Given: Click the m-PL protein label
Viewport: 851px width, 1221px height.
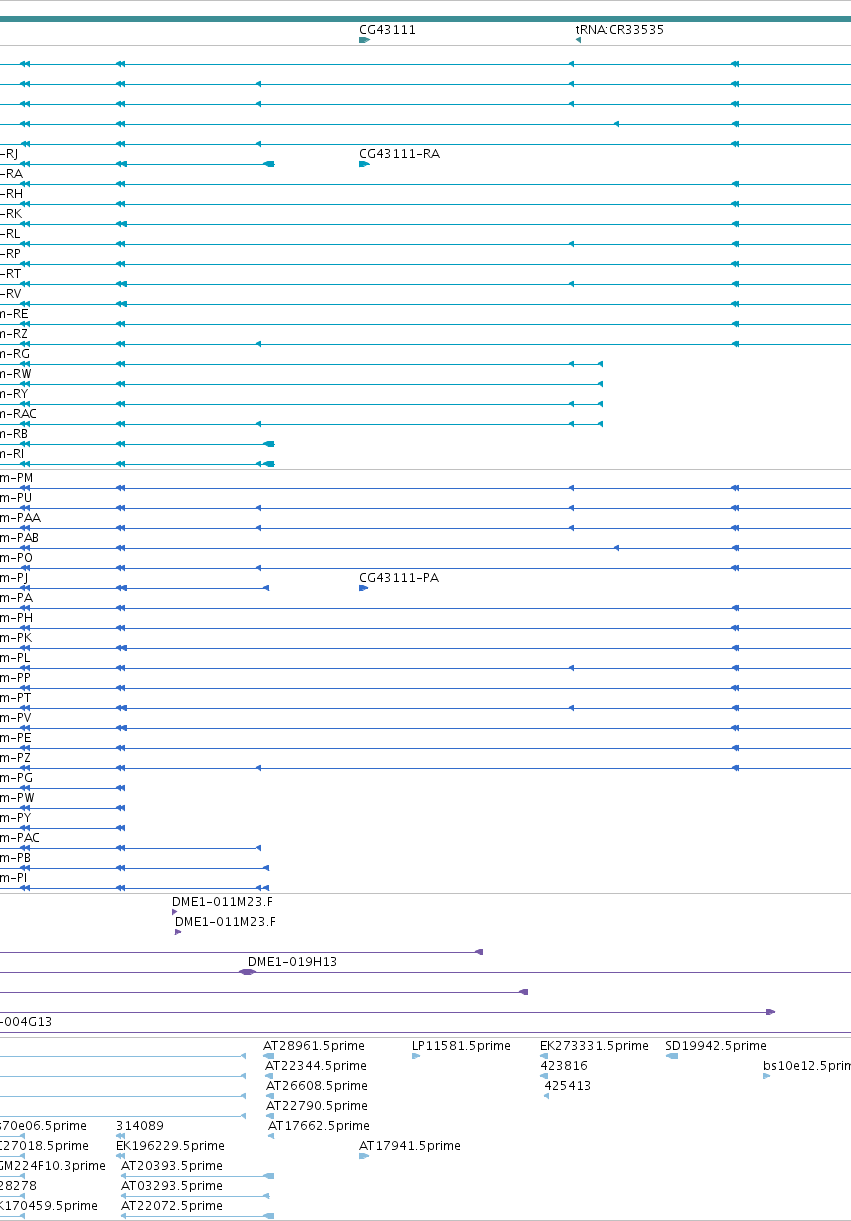Looking at the screenshot, I should (x=16, y=658).
